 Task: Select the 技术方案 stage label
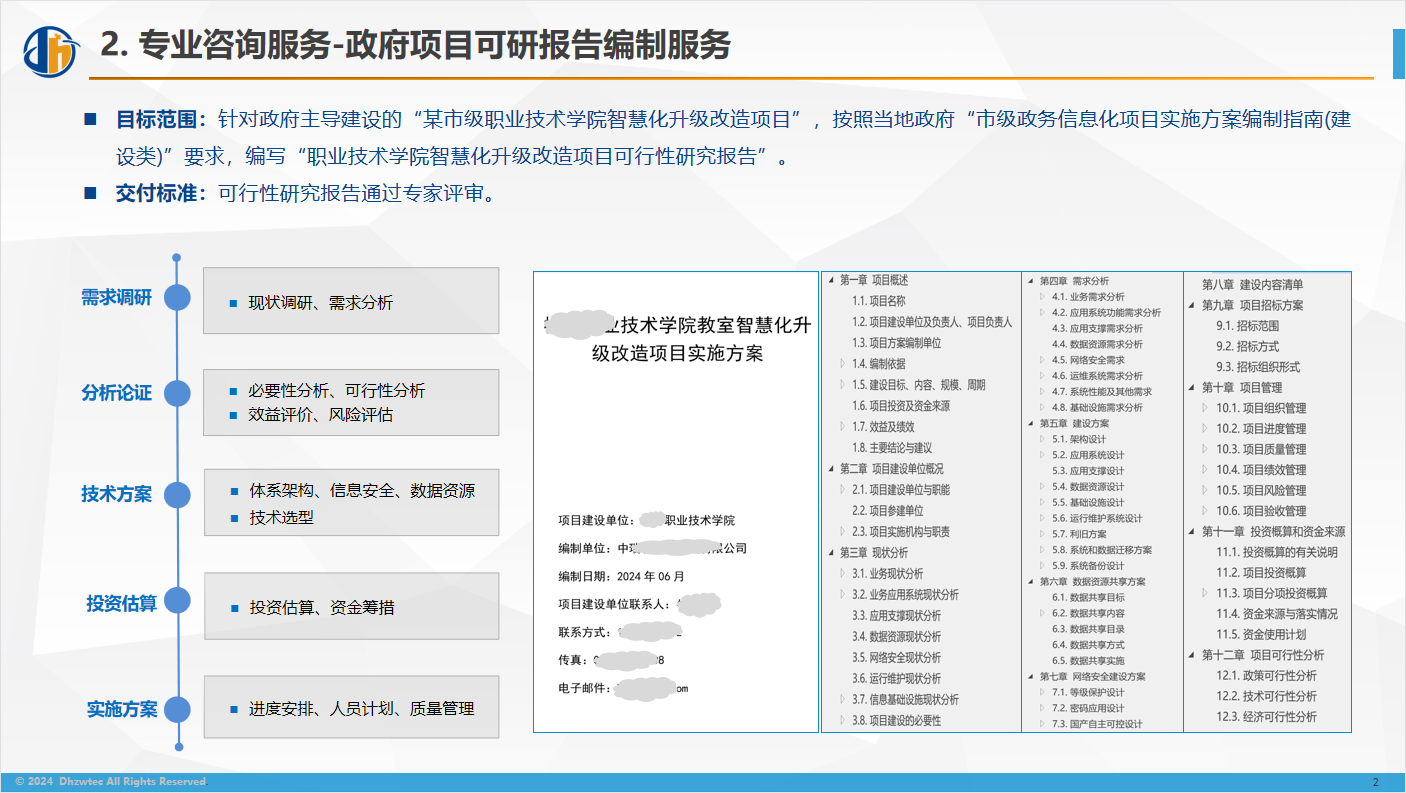117,494
